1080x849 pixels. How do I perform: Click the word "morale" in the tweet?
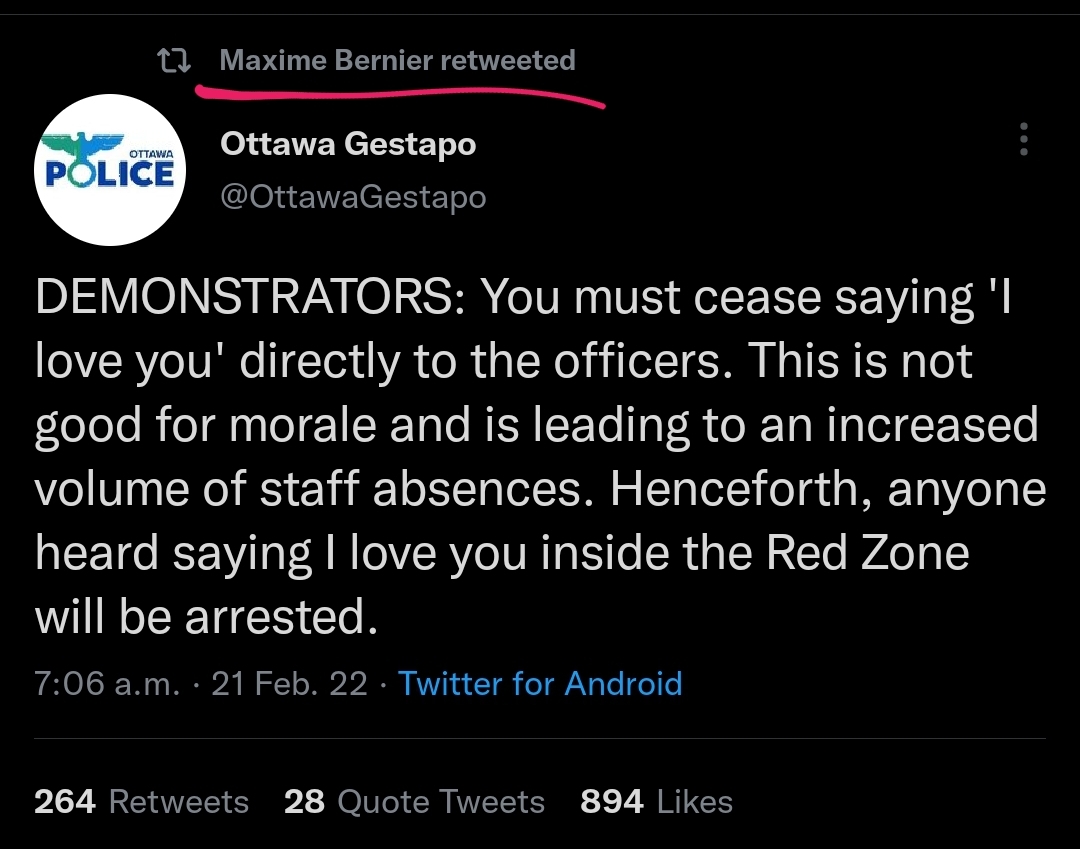click(302, 425)
